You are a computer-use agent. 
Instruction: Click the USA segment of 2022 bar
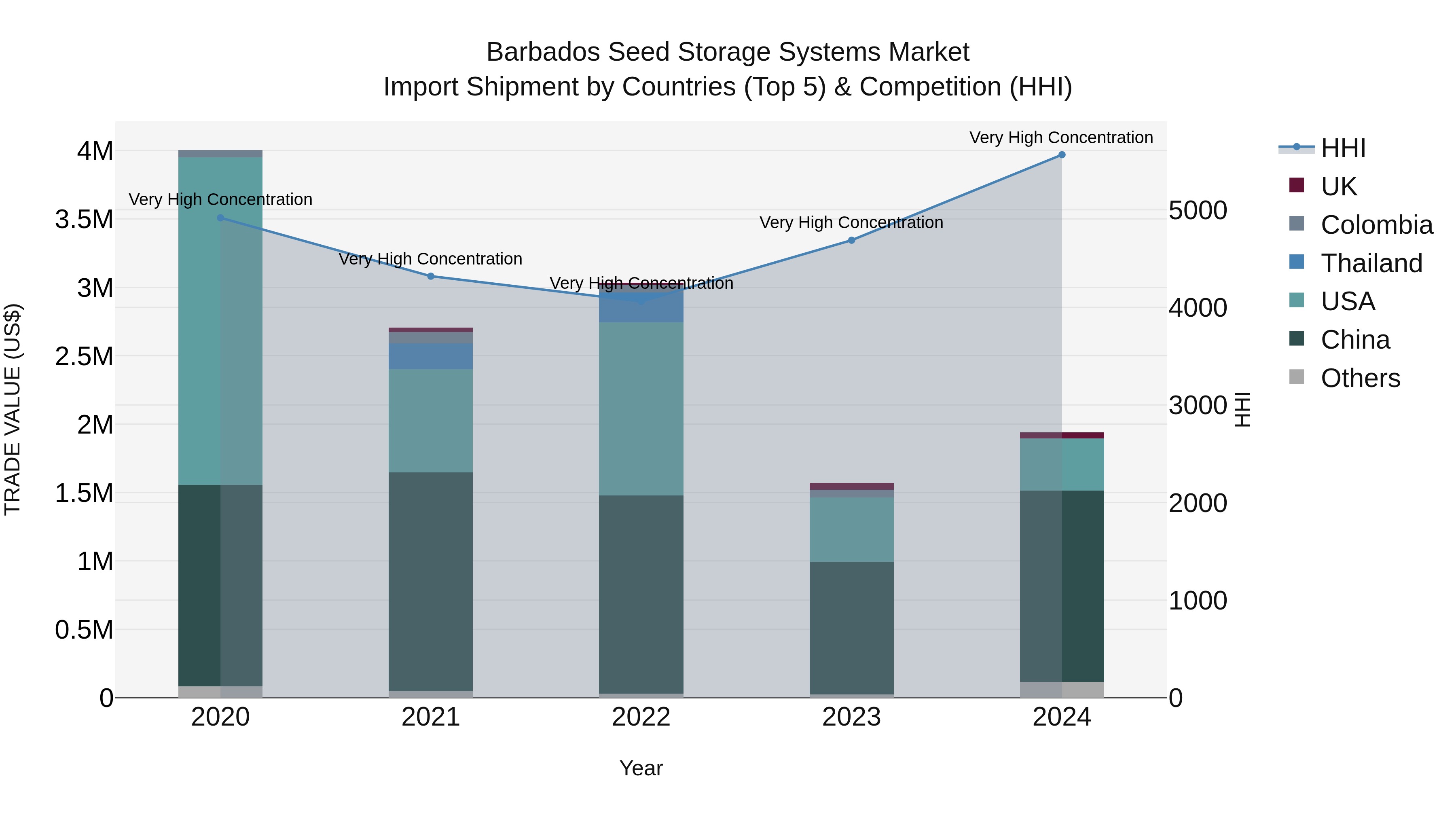(x=641, y=409)
